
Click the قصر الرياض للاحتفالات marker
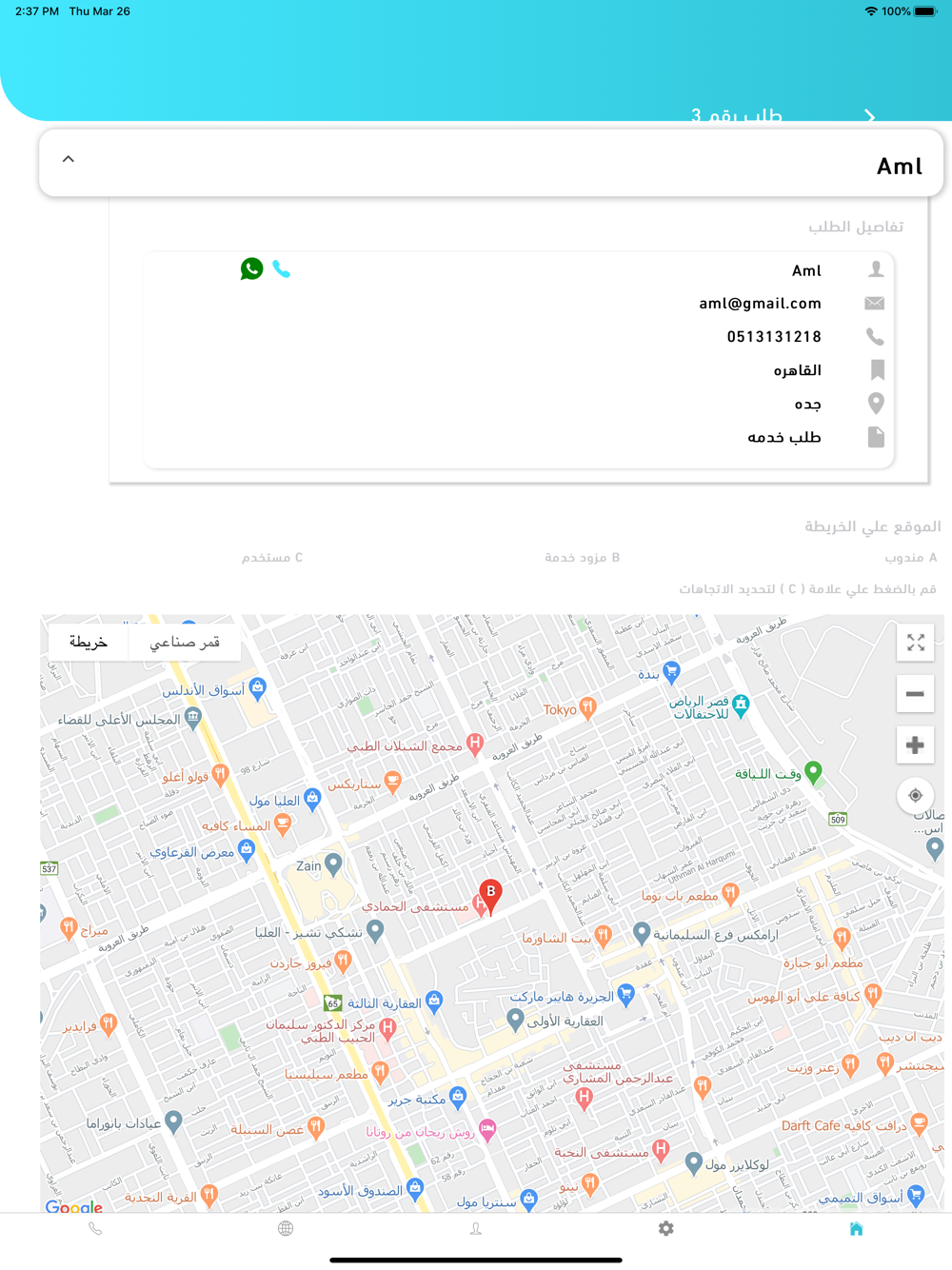[x=741, y=704]
